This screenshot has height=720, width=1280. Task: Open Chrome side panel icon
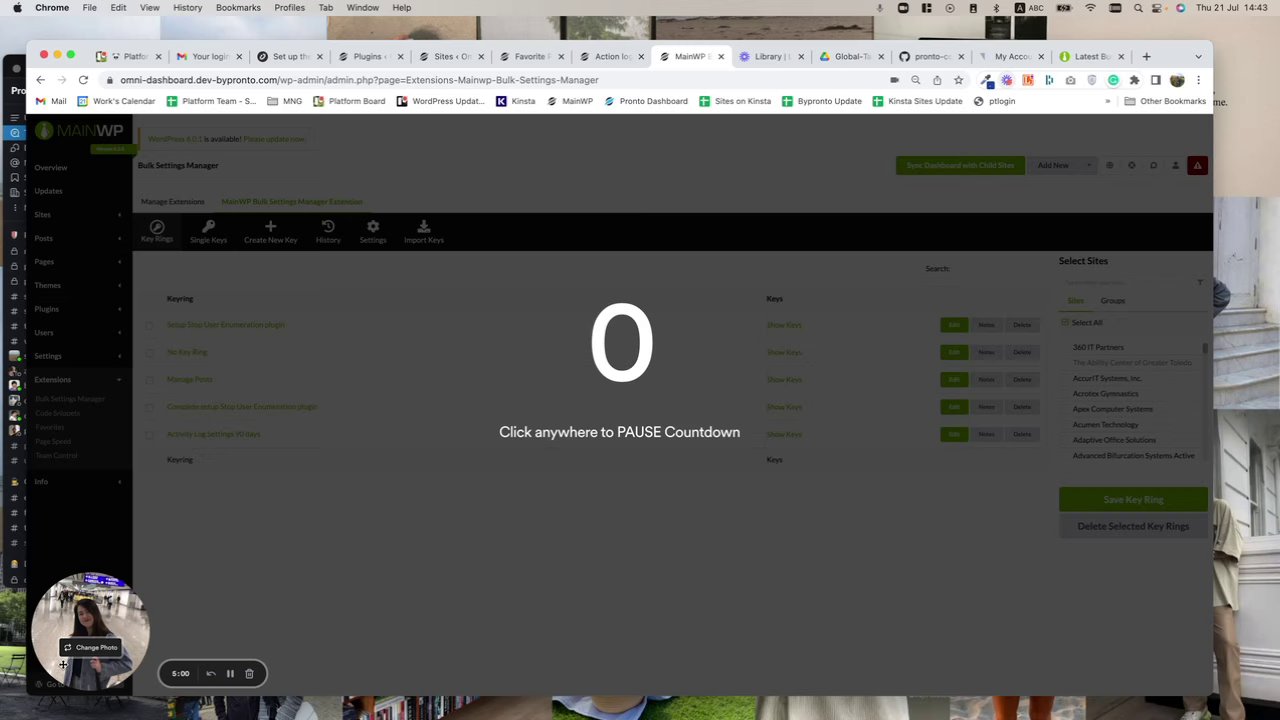click(1155, 80)
